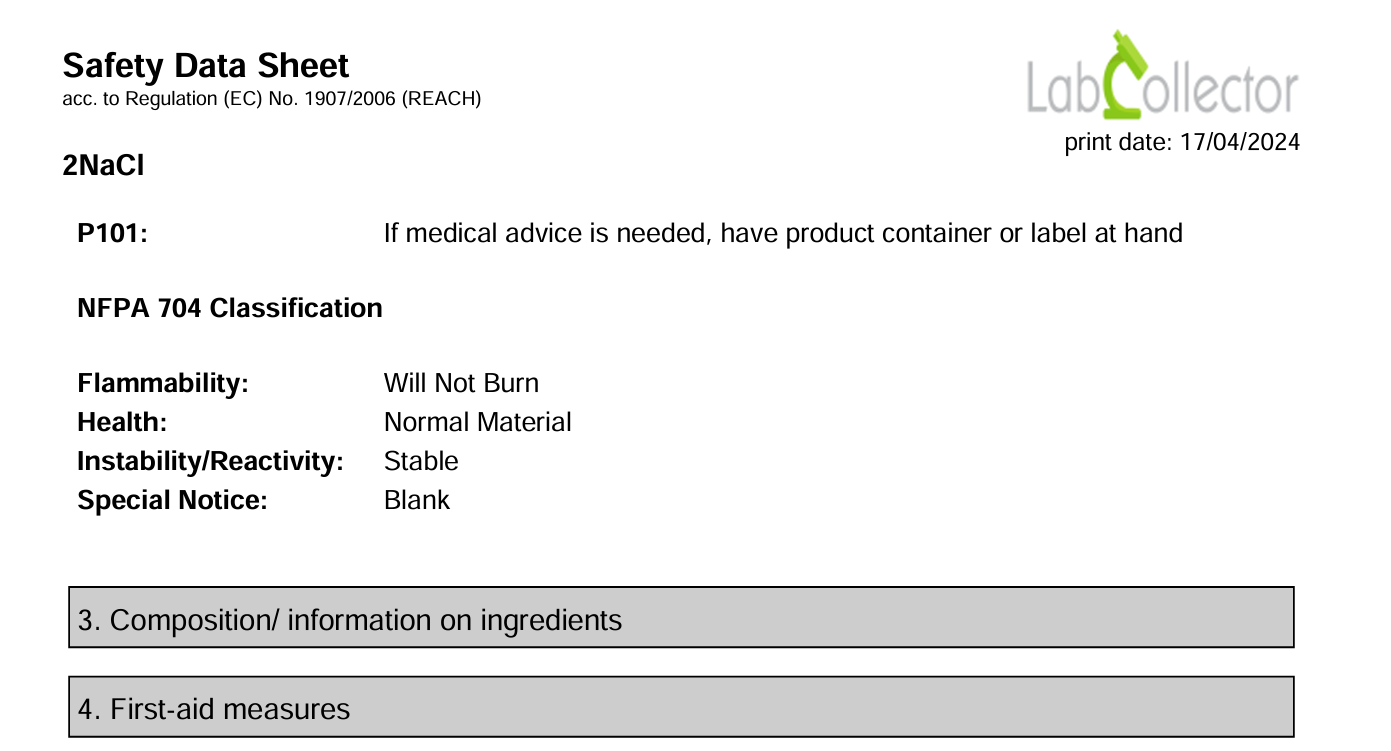Click the Instability/Reactivity label
This screenshot has height=751, width=1391.
click(x=210, y=462)
